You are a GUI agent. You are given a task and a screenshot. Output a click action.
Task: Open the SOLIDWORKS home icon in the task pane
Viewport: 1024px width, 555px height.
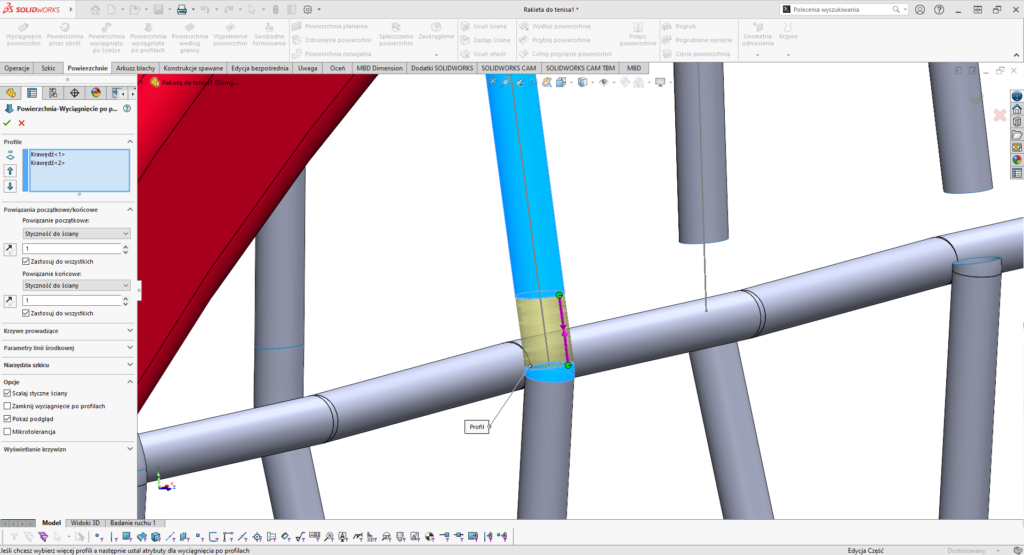pyautogui.click(x=1017, y=109)
